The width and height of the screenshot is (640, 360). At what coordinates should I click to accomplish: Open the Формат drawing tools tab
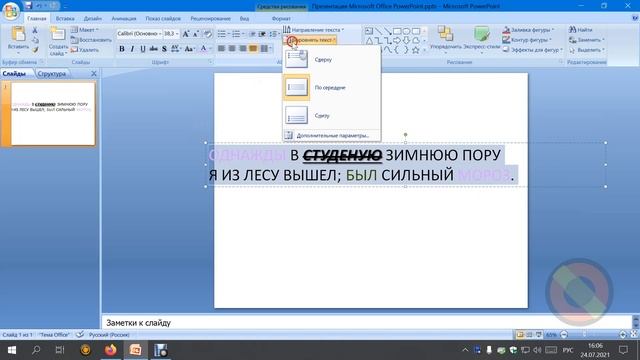point(281,19)
